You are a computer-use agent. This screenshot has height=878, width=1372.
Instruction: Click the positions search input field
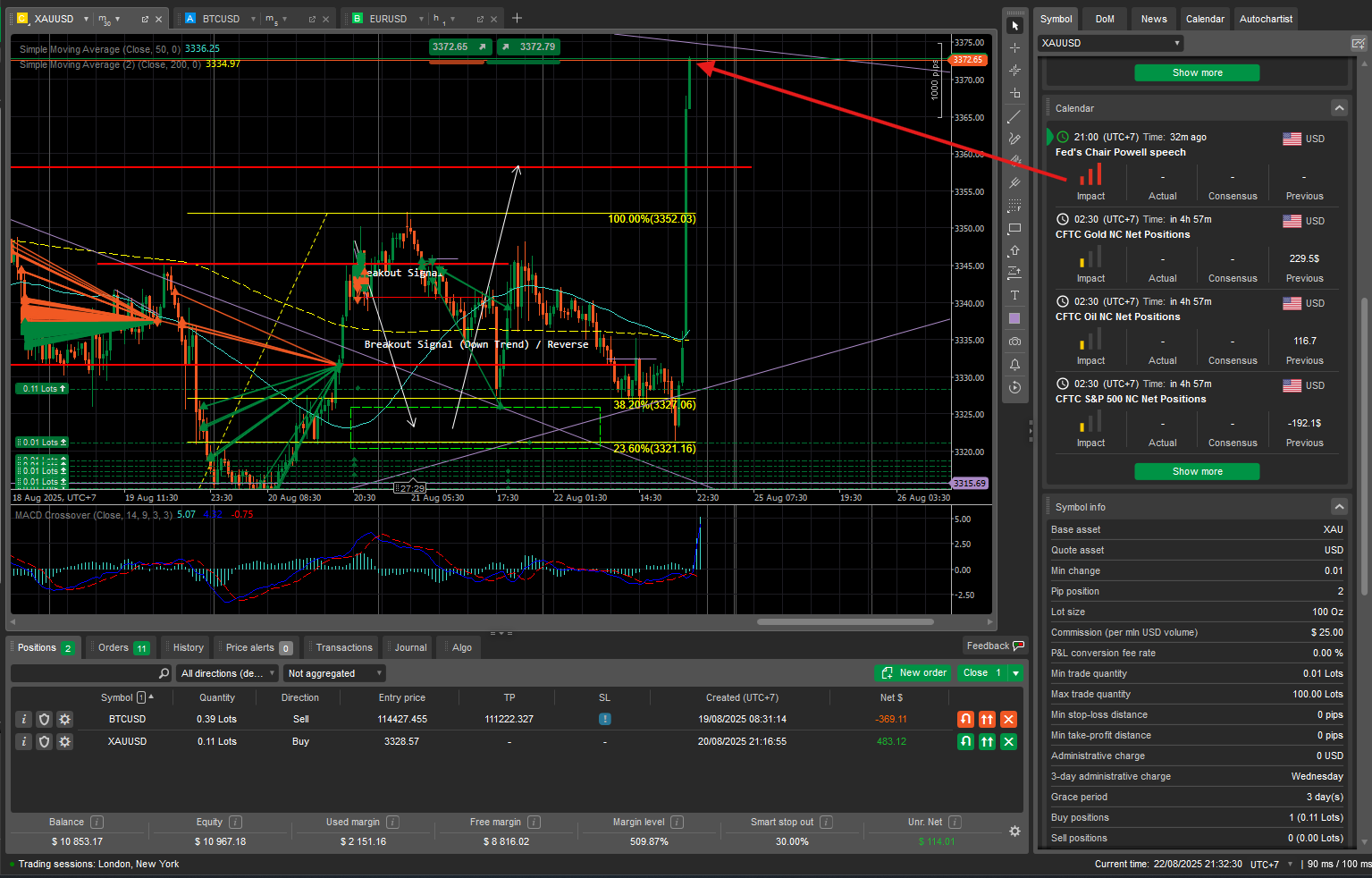85,673
